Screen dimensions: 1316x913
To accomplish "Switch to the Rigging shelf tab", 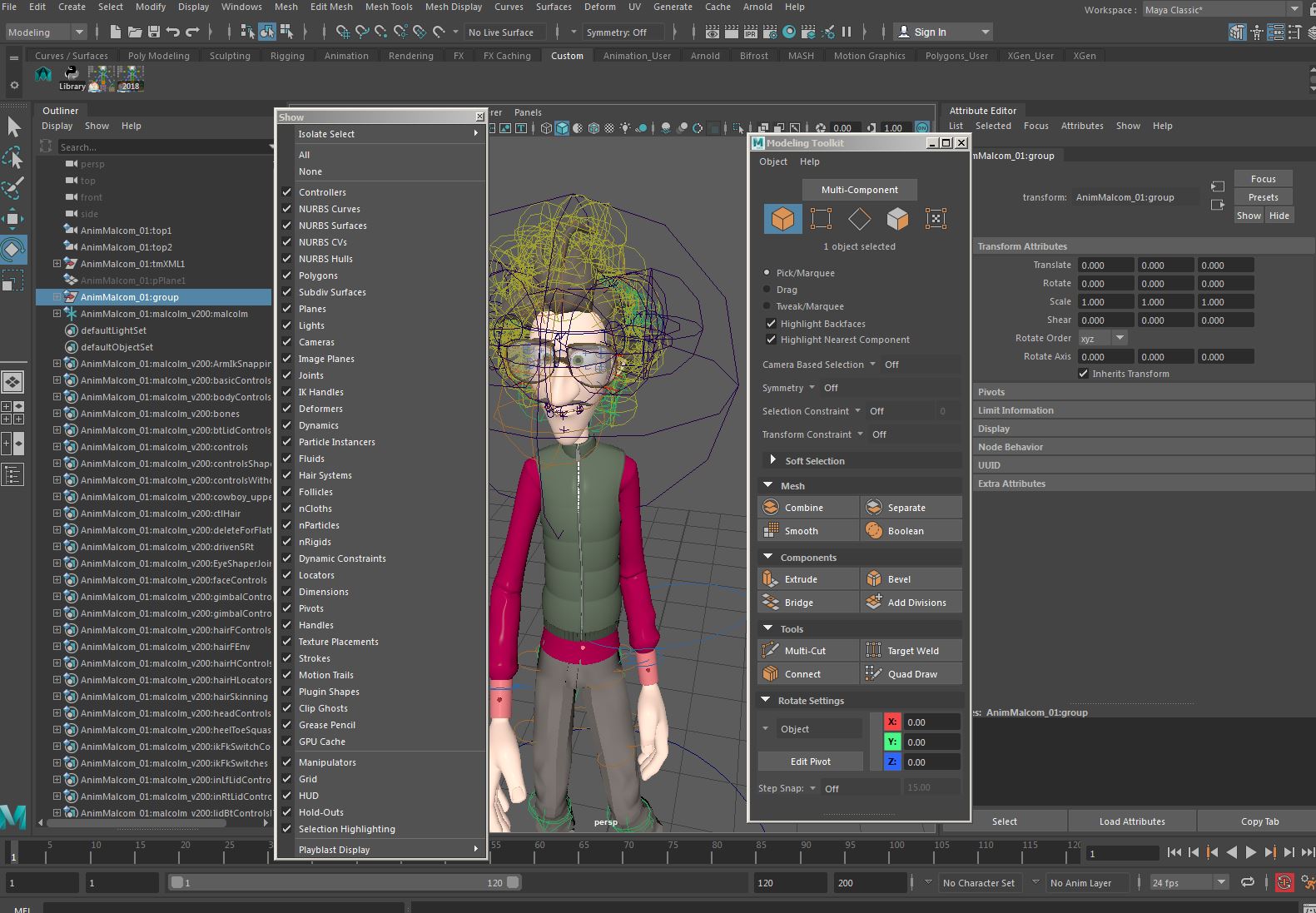I will (x=286, y=56).
